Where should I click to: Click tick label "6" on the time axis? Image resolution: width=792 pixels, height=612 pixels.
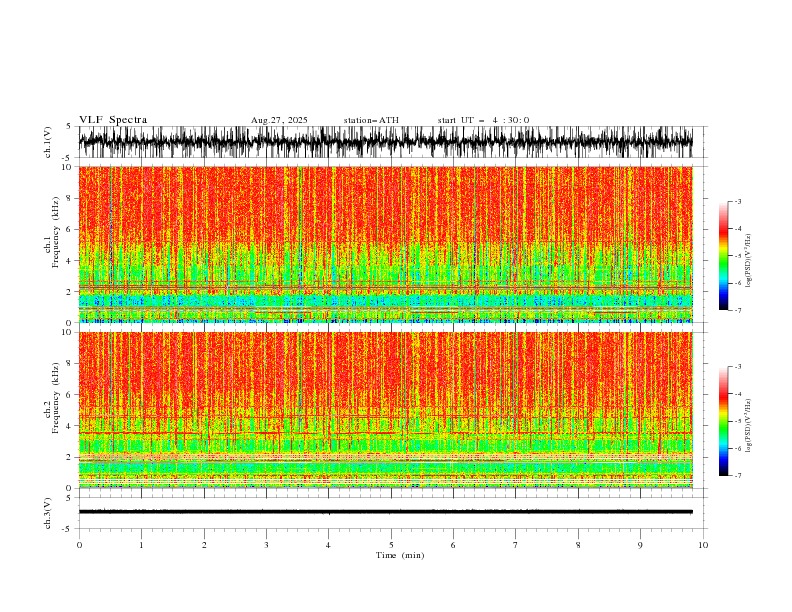tap(453, 545)
